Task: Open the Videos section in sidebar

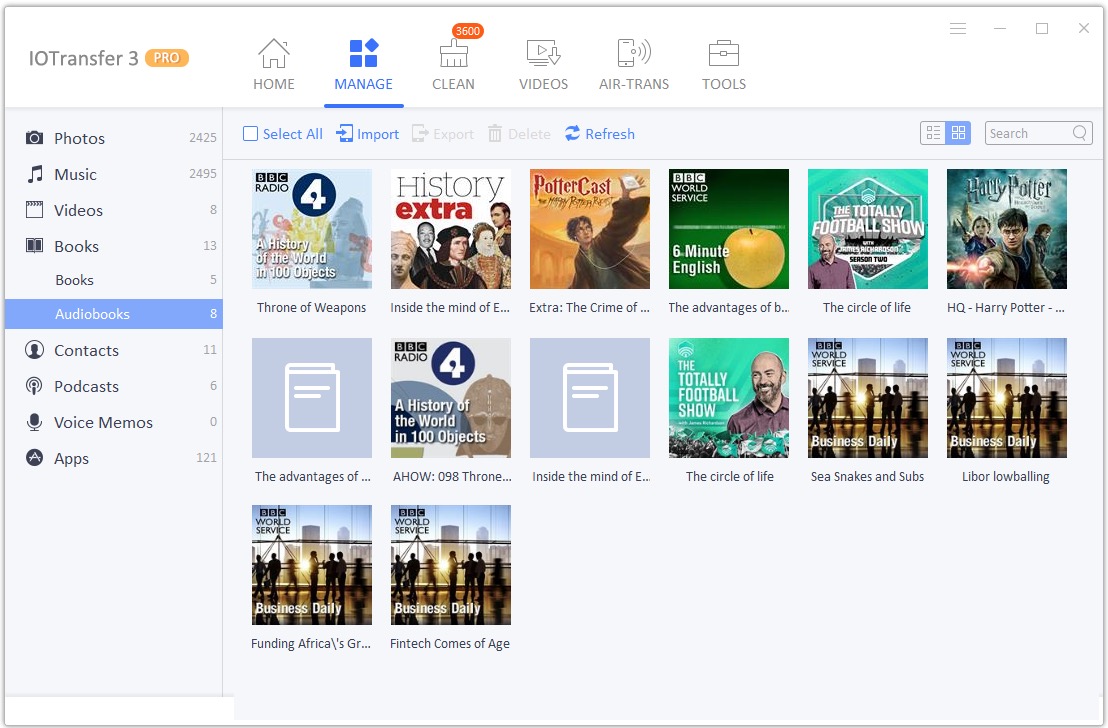Action: coord(37,210)
